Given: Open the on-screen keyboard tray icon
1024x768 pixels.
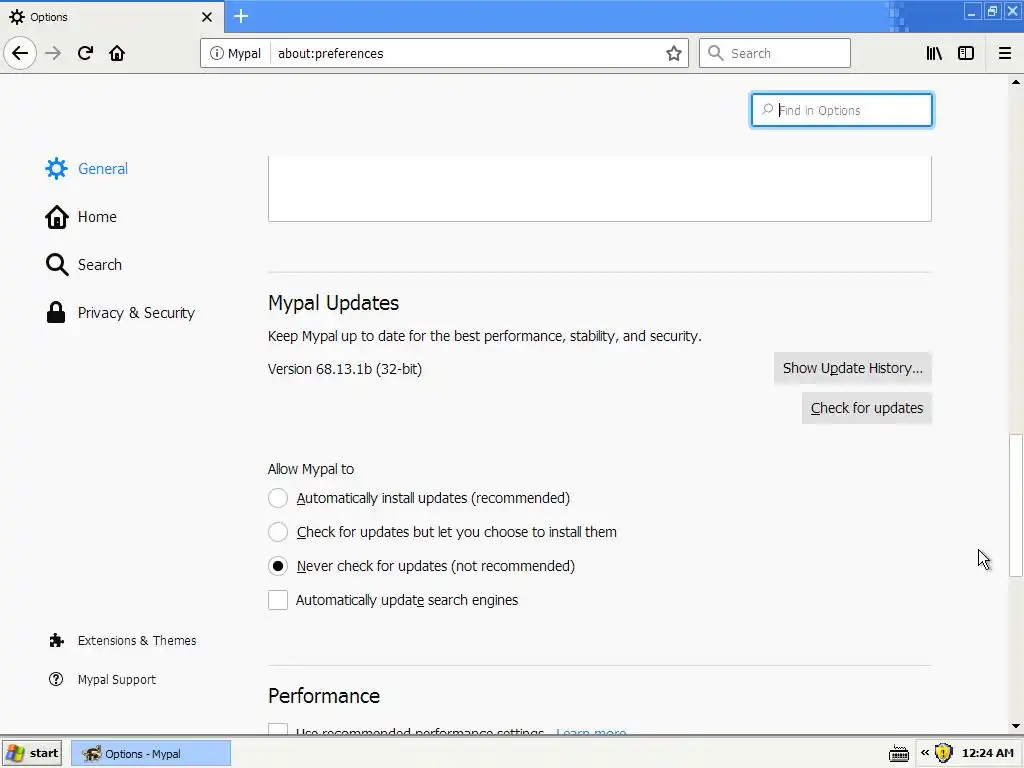Looking at the screenshot, I should (x=899, y=754).
